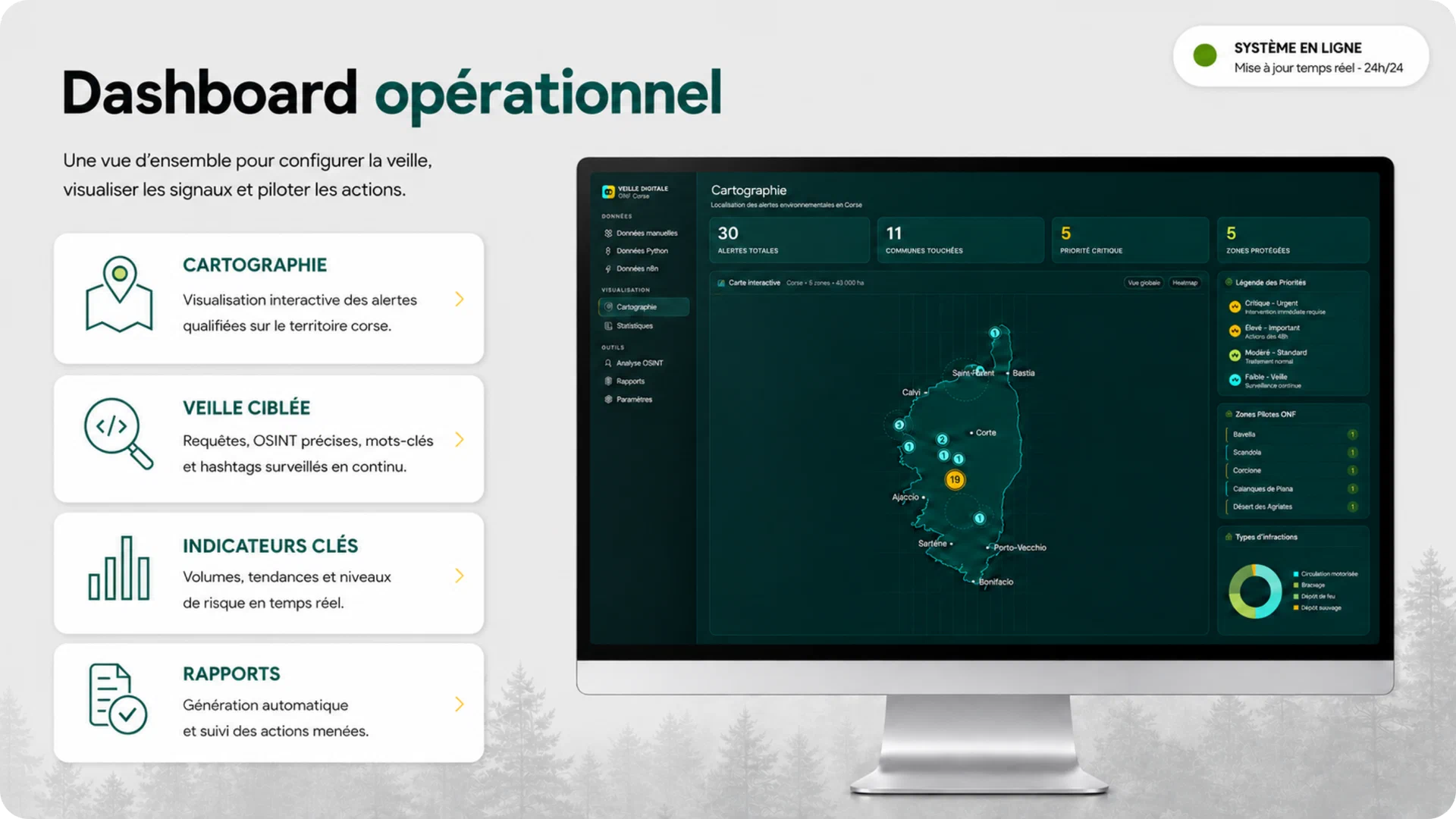The image size is (1456, 819).
Task: Click the green Système en ligne status dot
Action: click(x=1204, y=55)
